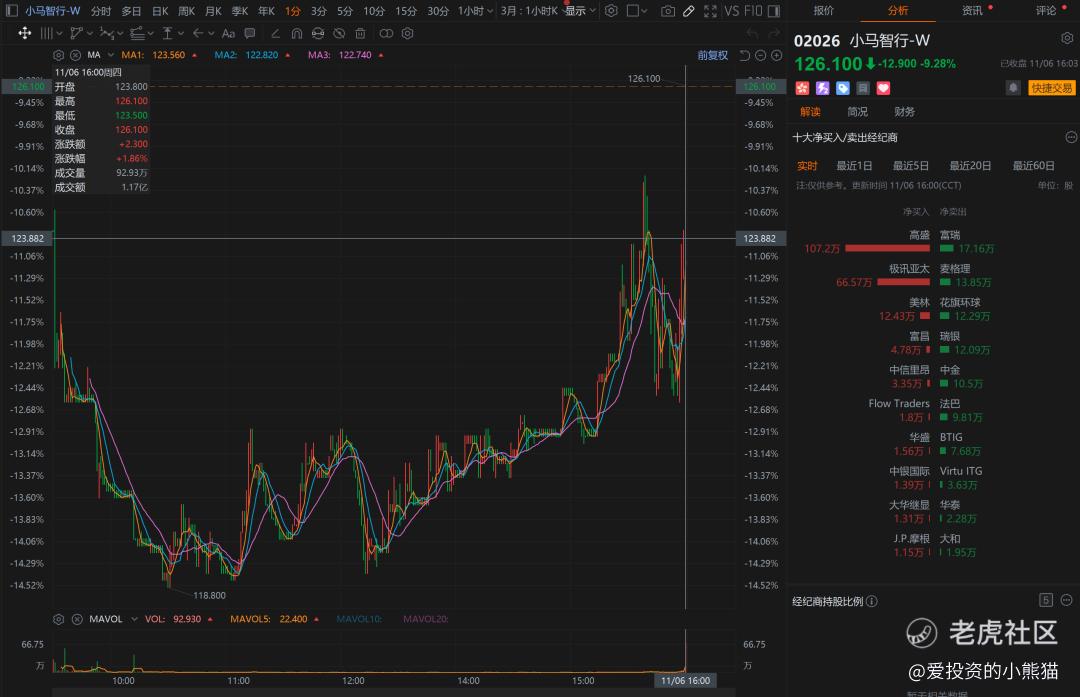The width and height of the screenshot is (1080, 697).
Task: Open more options for 经纪商持股比例 section
Action: click(x=1067, y=601)
